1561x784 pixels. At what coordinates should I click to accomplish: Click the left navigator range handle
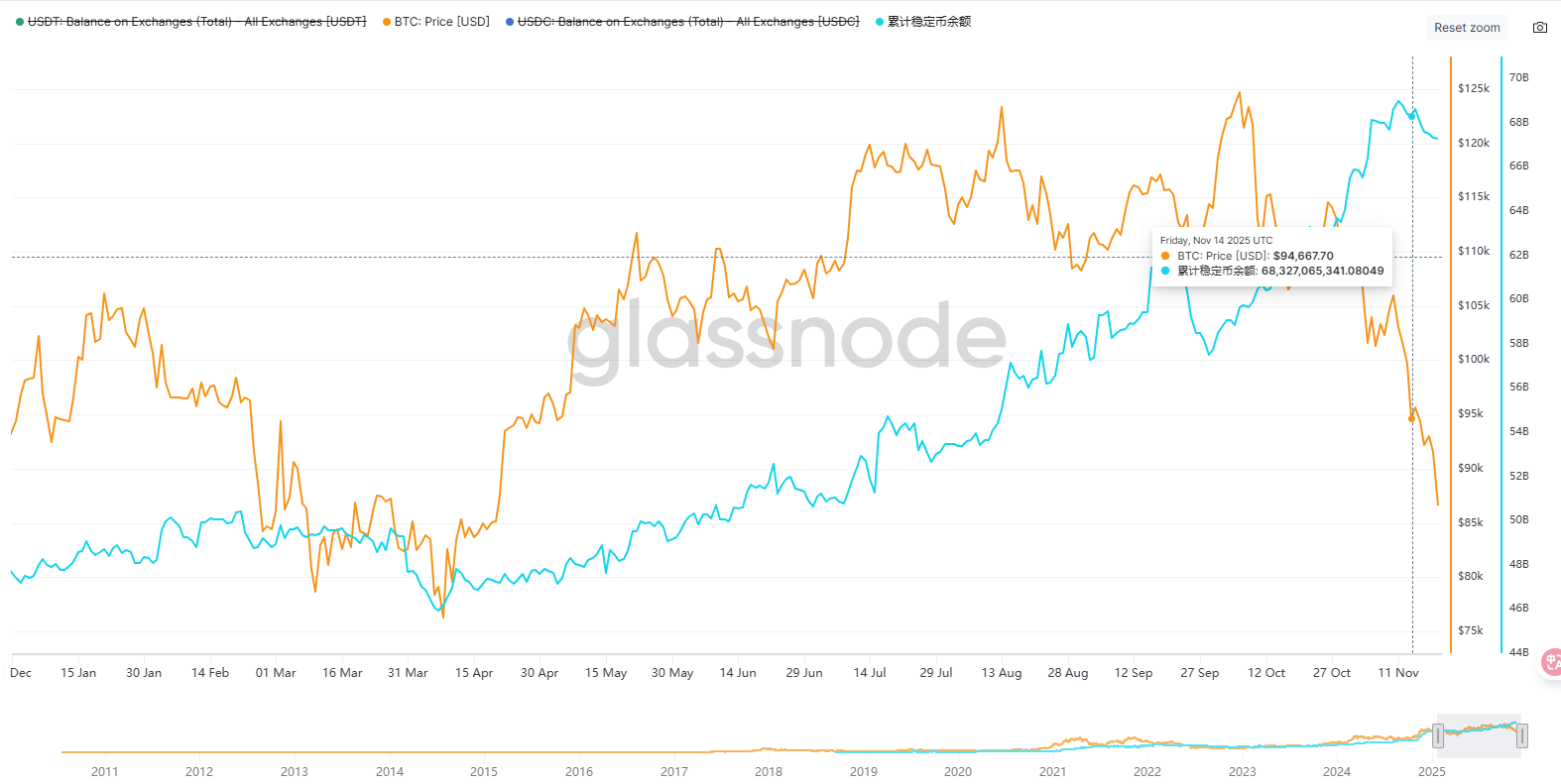[x=1438, y=735]
